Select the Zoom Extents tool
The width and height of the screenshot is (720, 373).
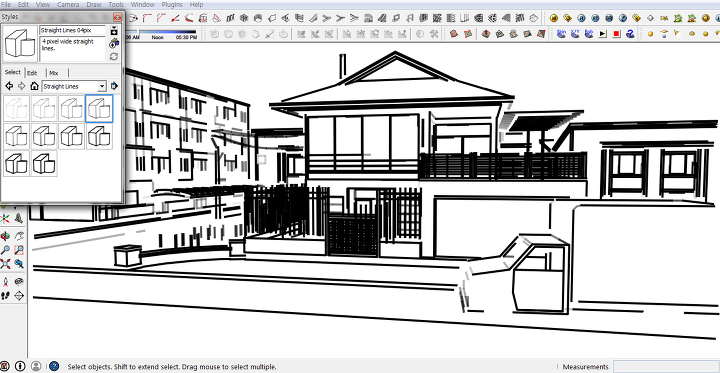tap(6, 264)
